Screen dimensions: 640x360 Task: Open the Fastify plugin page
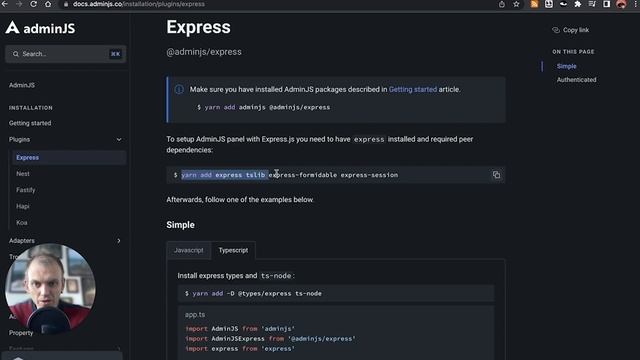[26, 190]
